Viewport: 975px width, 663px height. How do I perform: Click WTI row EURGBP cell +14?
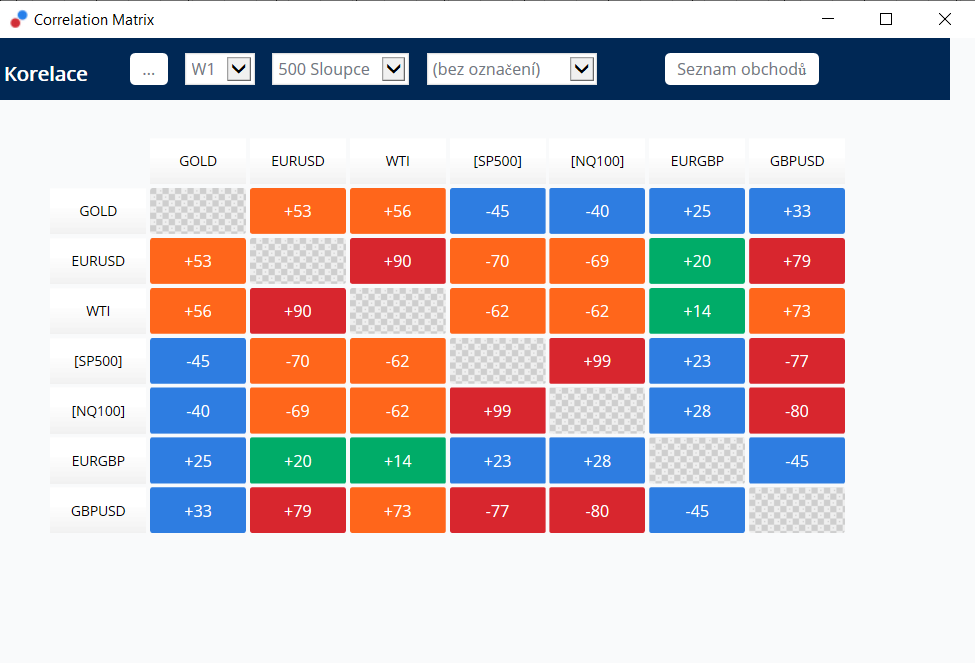coord(697,311)
